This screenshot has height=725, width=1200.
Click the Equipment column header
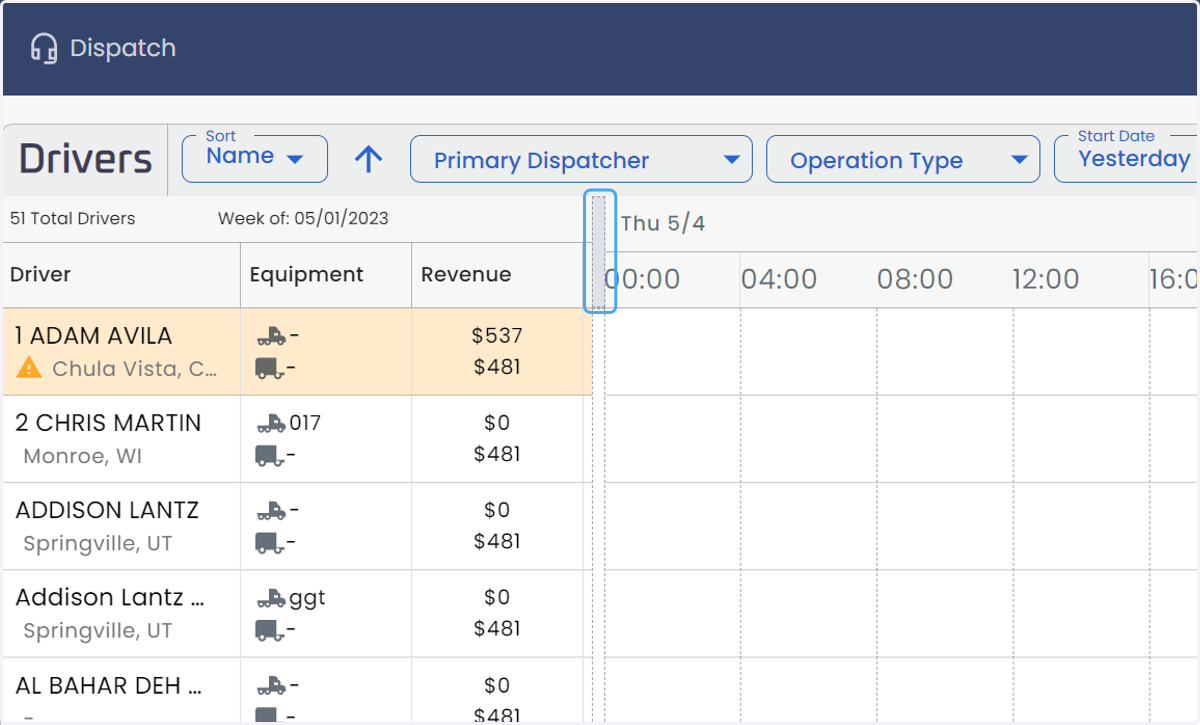[326, 275]
